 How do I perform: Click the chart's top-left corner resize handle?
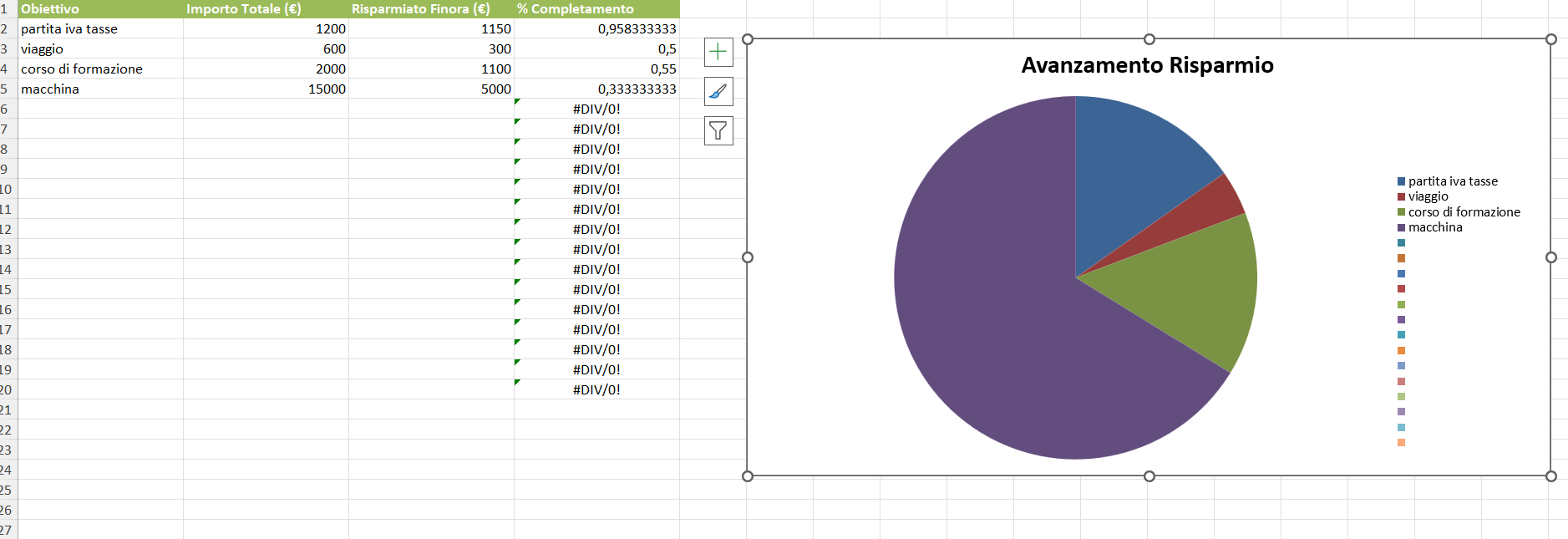[748, 39]
